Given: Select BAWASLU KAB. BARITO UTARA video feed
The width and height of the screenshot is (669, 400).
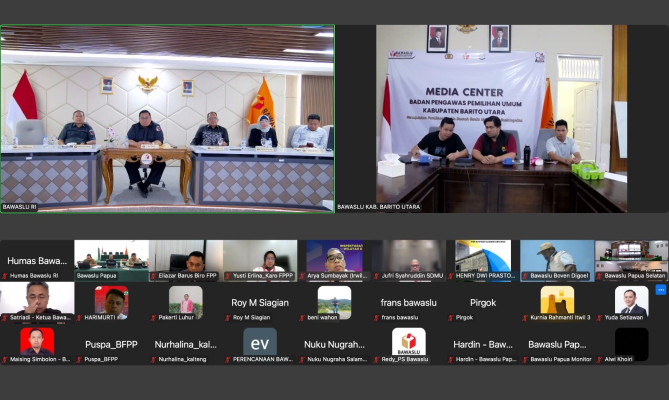Looking at the screenshot, I should (501, 118).
